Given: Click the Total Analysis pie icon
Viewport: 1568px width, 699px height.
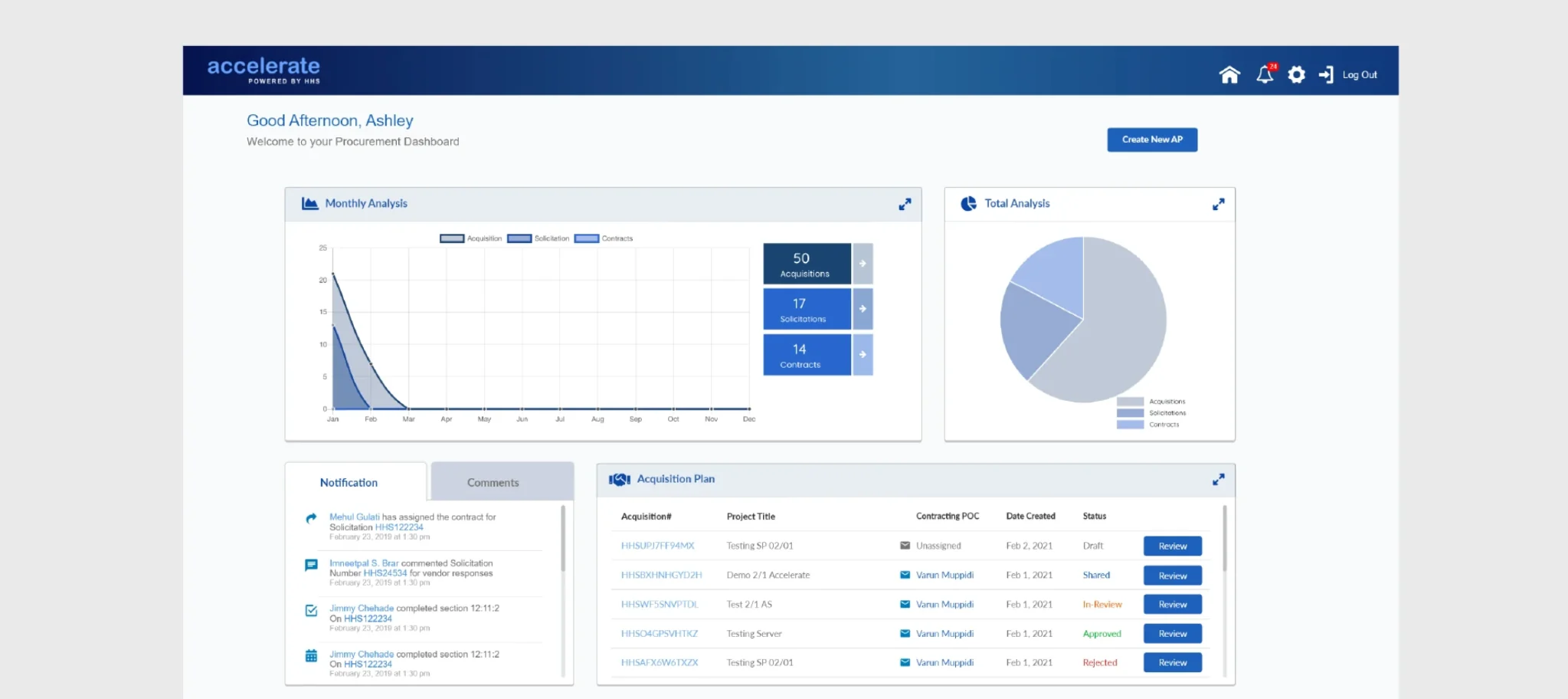Looking at the screenshot, I should (x=969, y=203).
